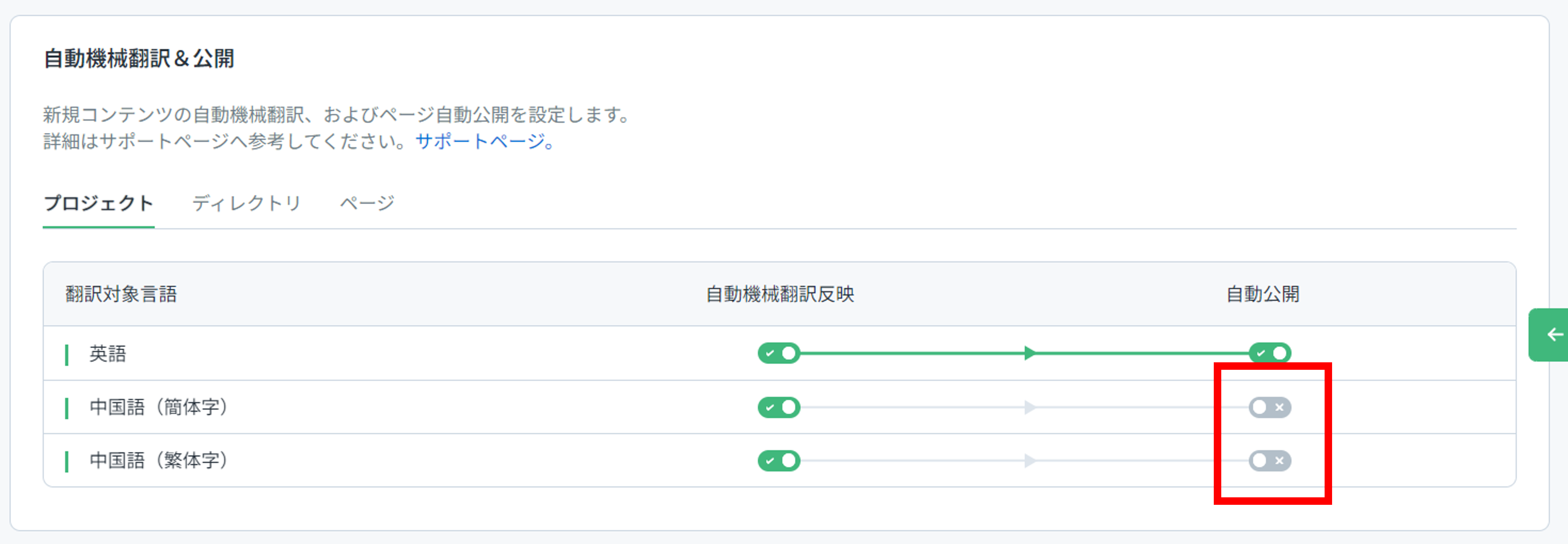Viewport: 1568px width, 544px height.
Task: Click the 中国語（簡体字）row label
Action: 159,407
